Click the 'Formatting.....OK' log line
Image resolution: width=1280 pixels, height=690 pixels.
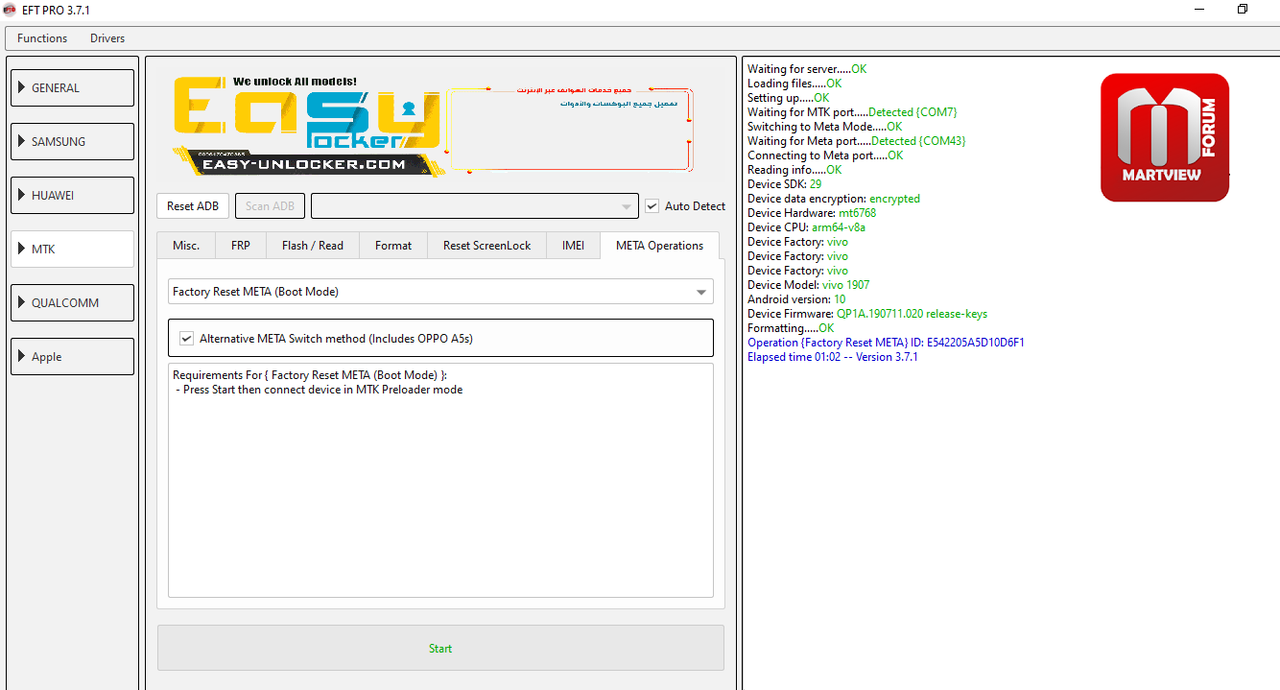click(790, 328)
